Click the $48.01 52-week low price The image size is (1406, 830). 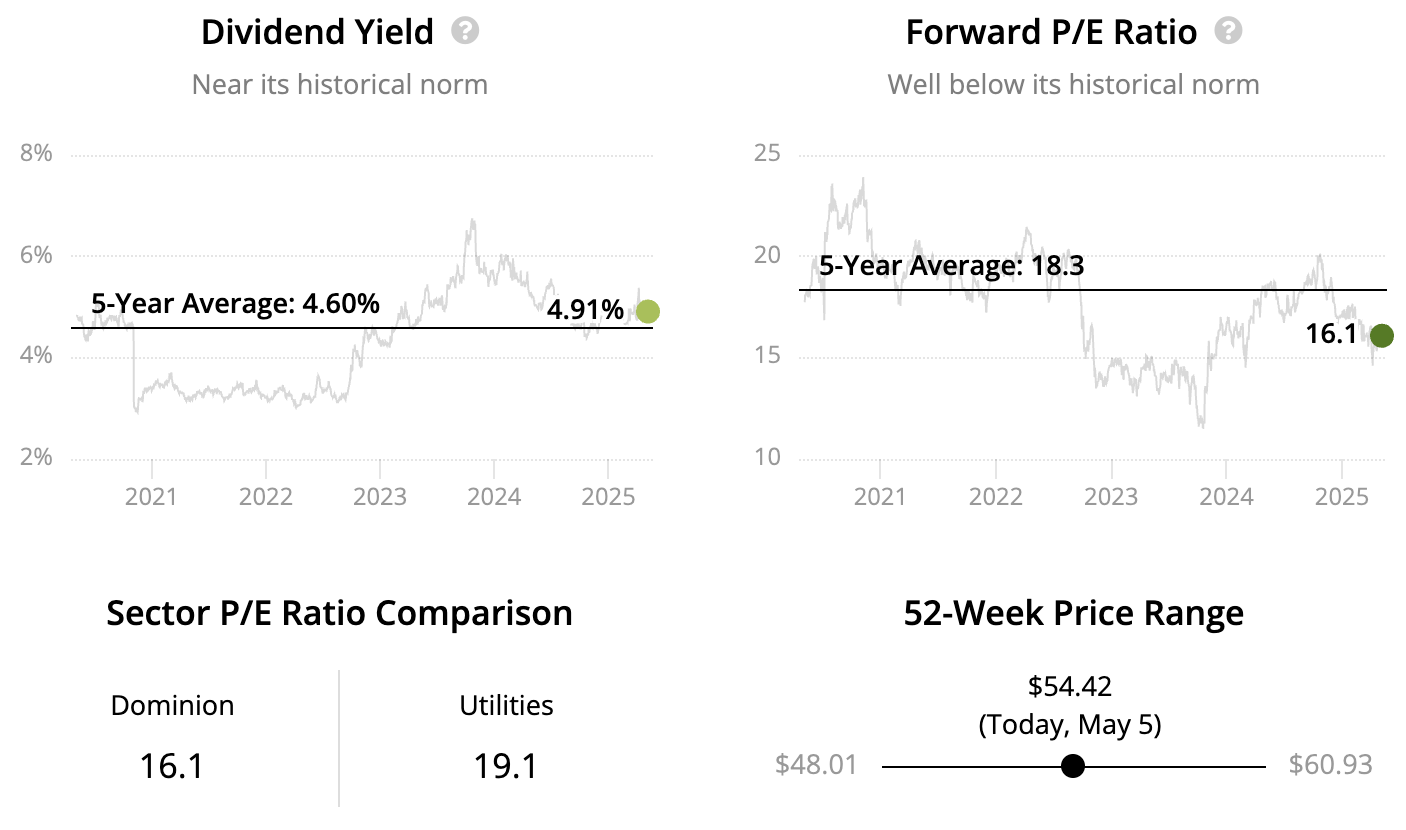tap(816, 766)
